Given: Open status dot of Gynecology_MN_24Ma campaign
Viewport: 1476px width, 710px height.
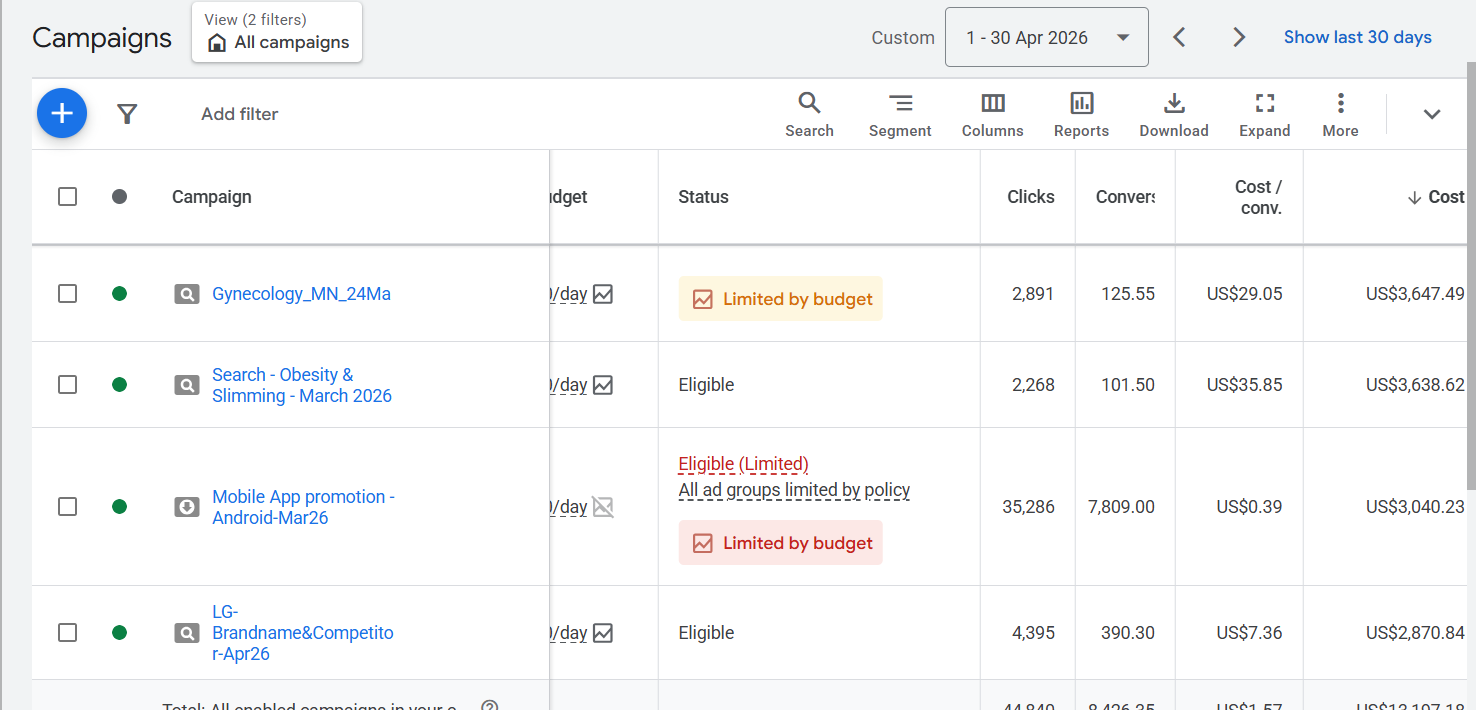Looking at the screenshot, I should 120,294.
